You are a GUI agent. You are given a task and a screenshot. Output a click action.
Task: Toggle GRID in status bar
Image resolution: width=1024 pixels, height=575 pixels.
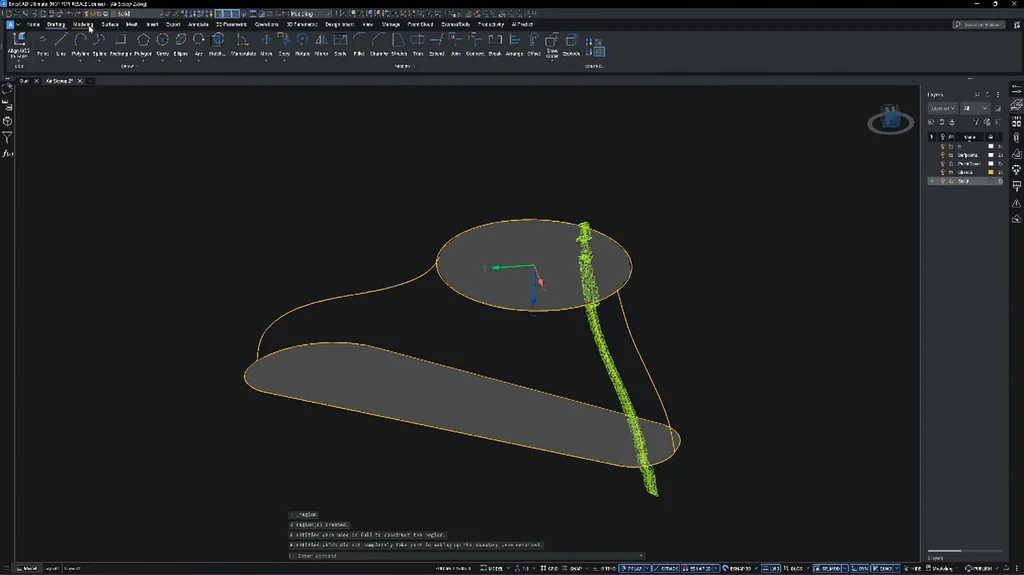(549, 568)
